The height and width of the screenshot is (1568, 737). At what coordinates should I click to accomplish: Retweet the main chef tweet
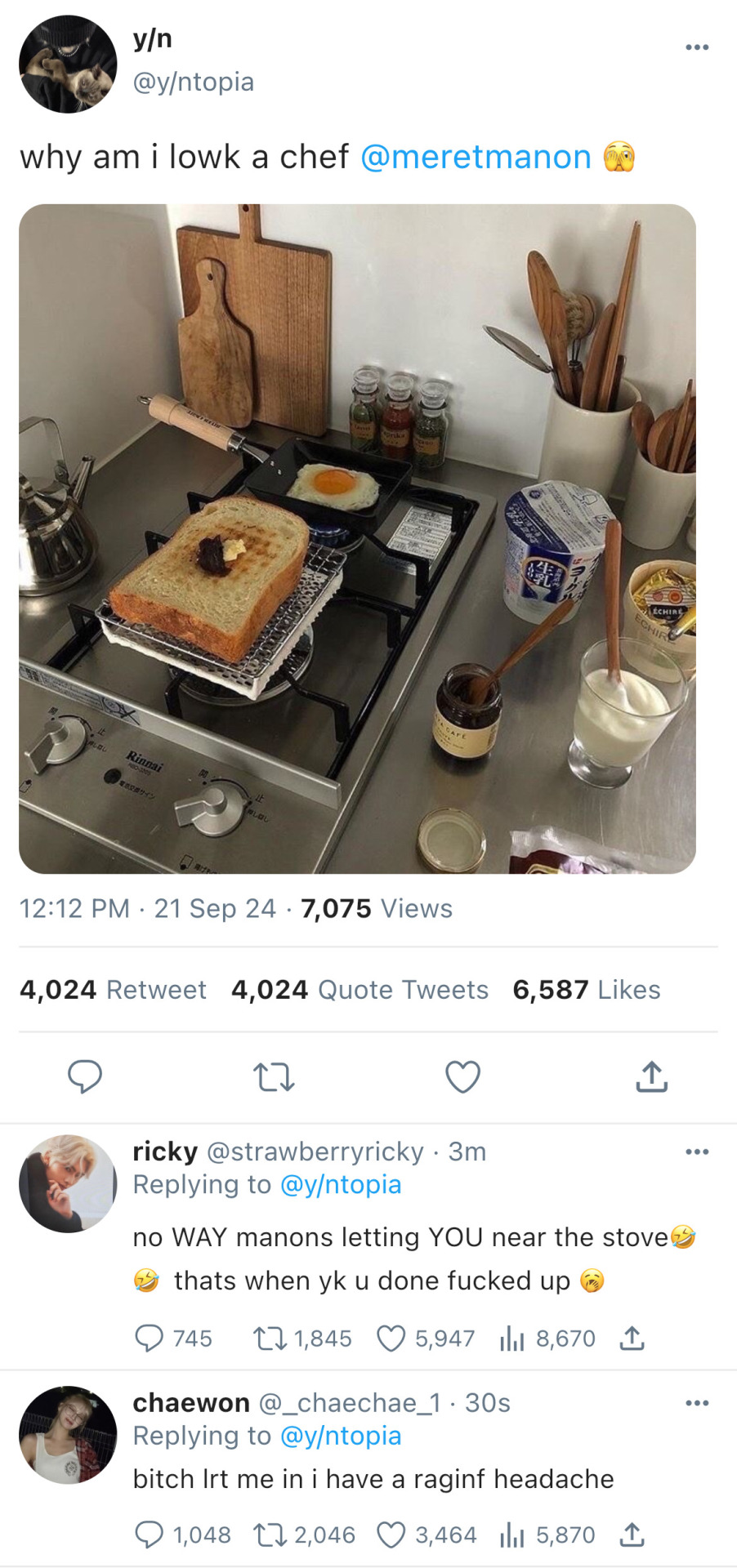274,1077
